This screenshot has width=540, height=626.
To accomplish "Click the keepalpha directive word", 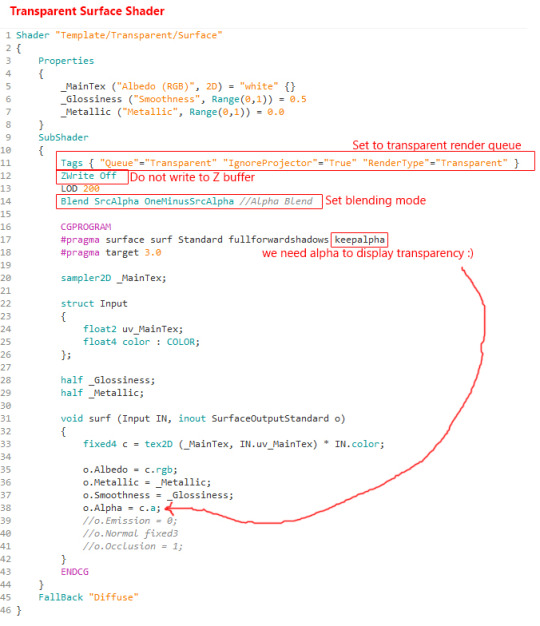I will [359, 240].
